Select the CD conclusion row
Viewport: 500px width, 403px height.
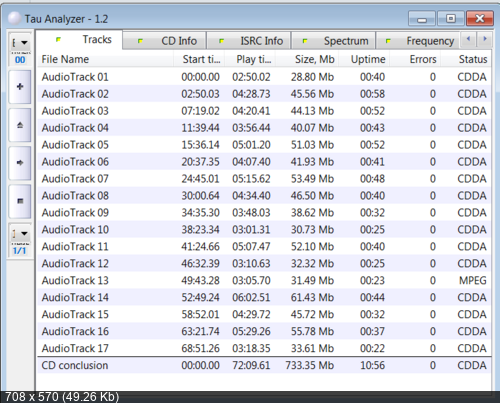[264, 365]
